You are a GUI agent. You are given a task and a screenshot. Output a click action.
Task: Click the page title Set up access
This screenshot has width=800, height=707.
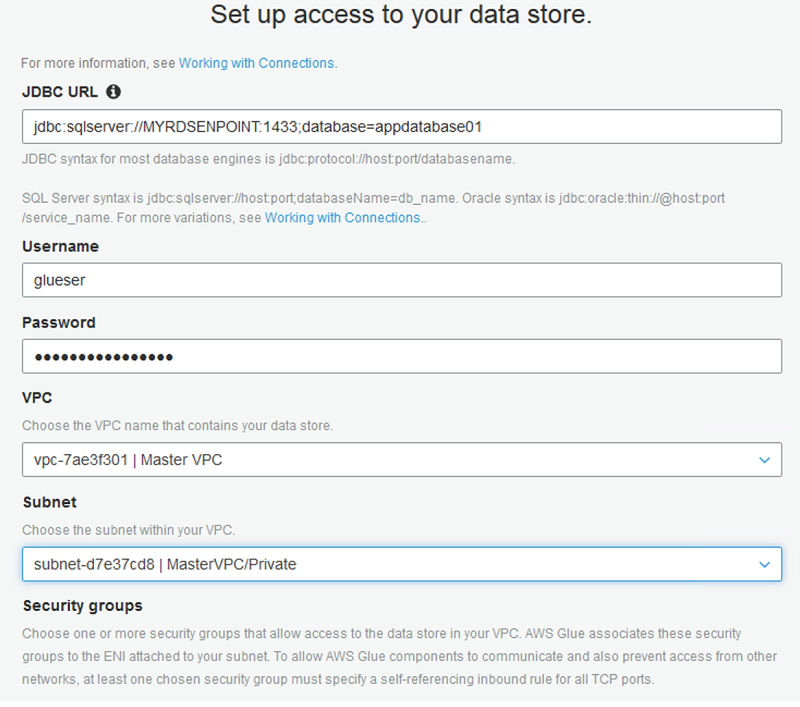click(x=401, y=14)
